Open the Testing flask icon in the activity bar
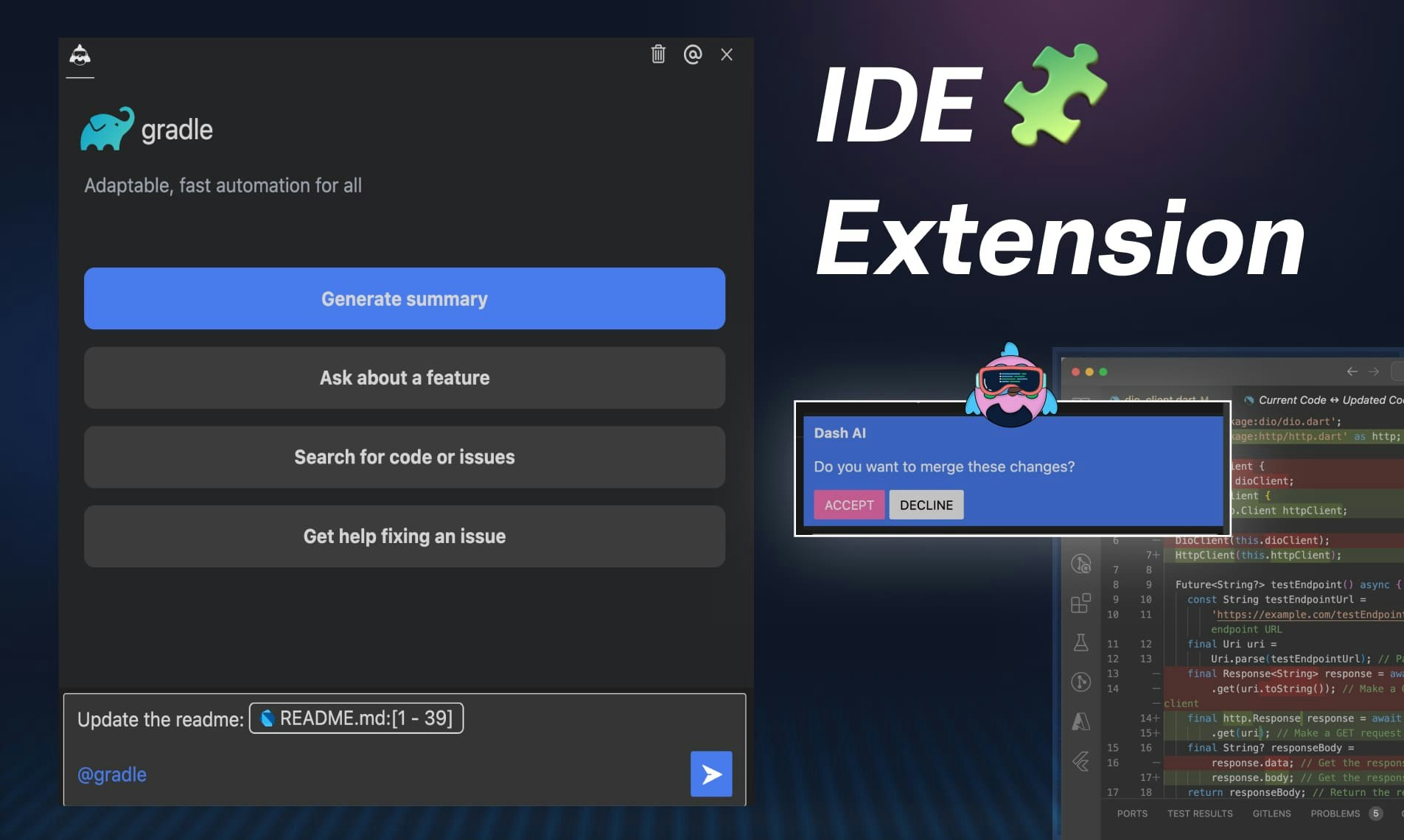Screen dimensions: 1404x840 (1080, 643)
